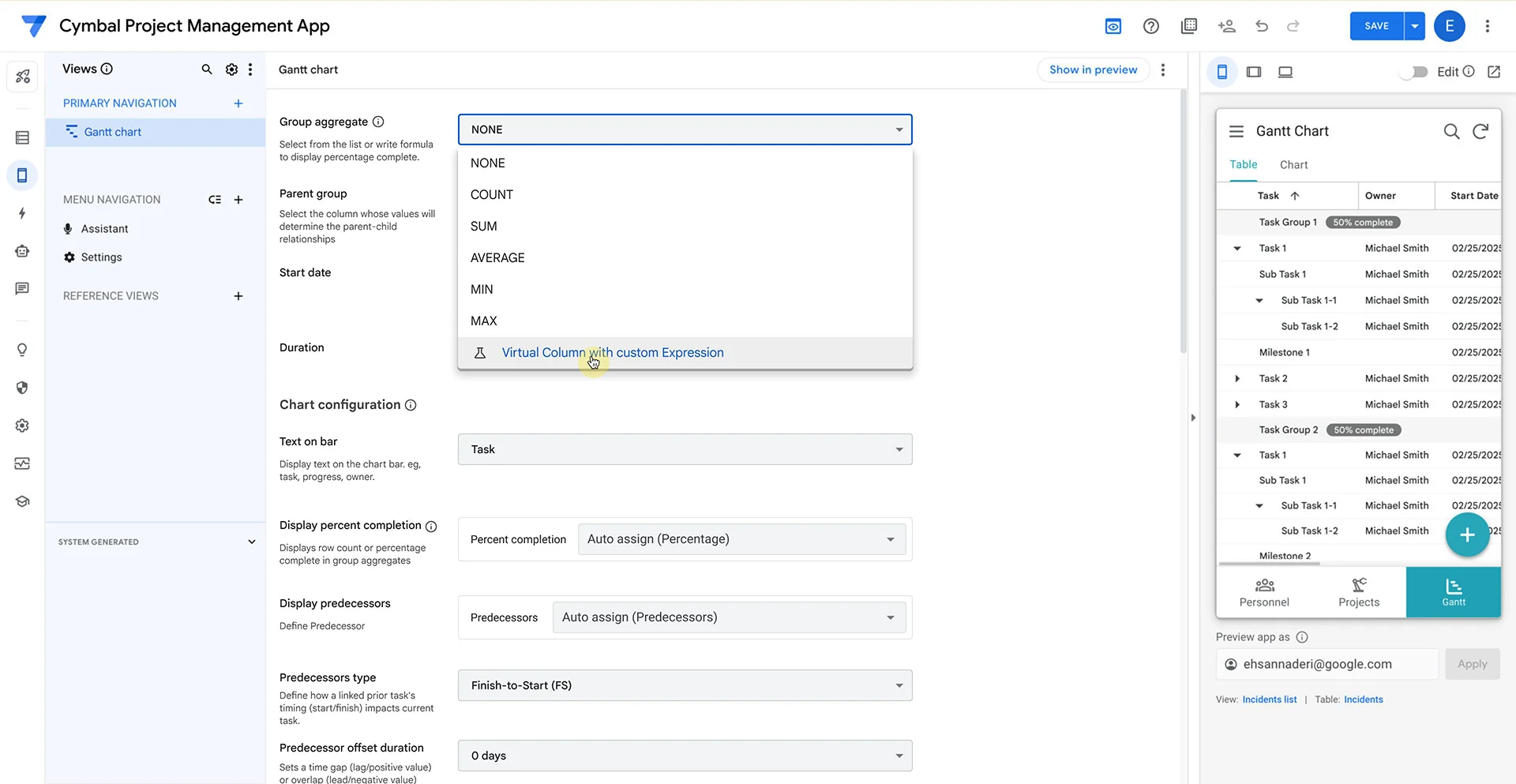Screen dimensions: 1516x784
Task: Open the Text on bar dropdown
Action: (685, 449)
